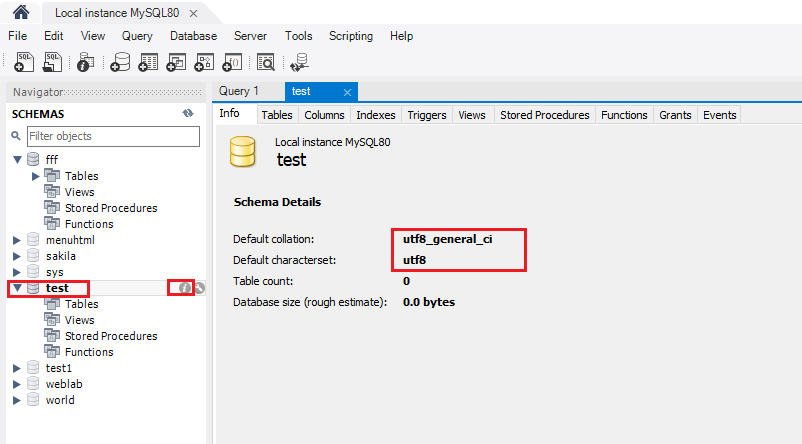The height and width of the screenshot is (444, 802).
Task: Switch to the Events tab
Action: [x=720, y=115]
